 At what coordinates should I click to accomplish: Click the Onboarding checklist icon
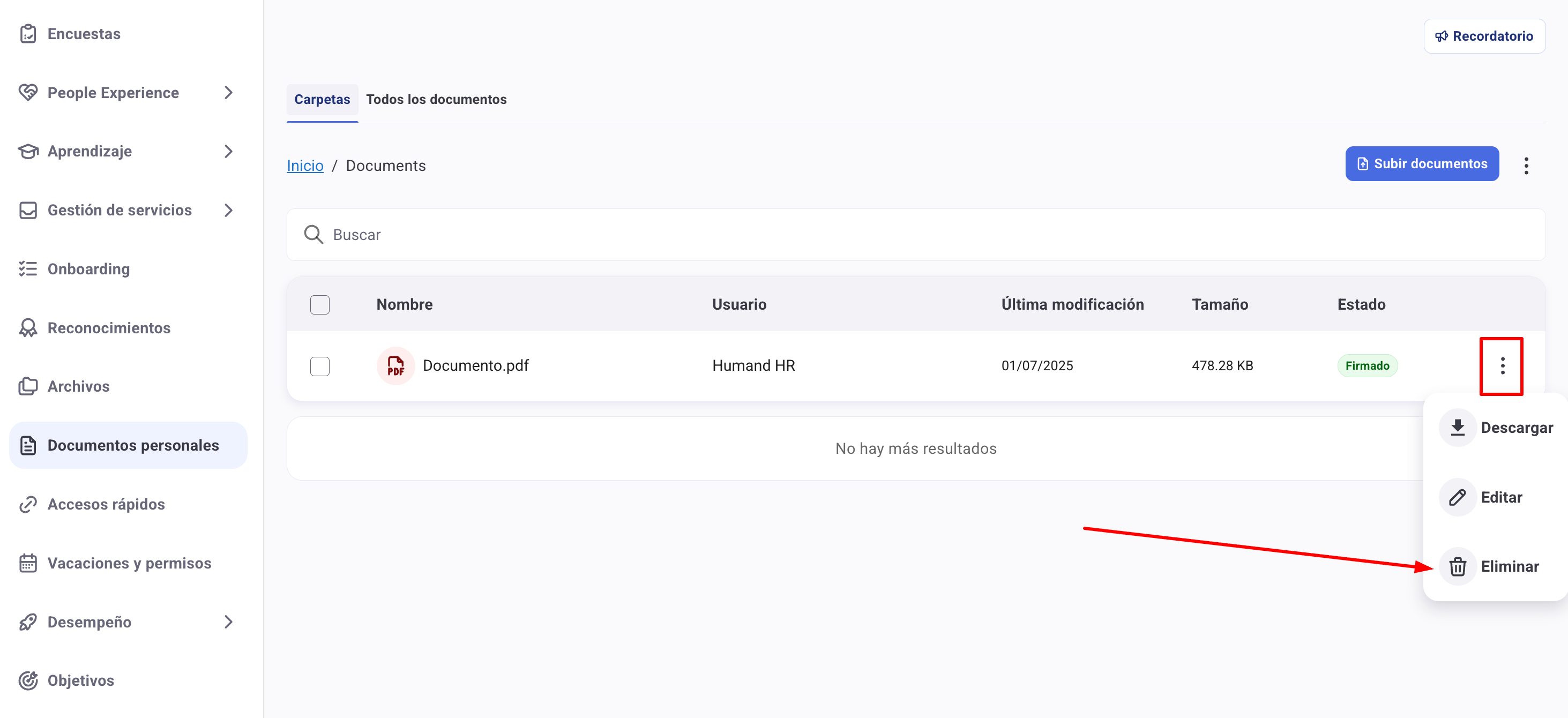click(x=28, y=269)
